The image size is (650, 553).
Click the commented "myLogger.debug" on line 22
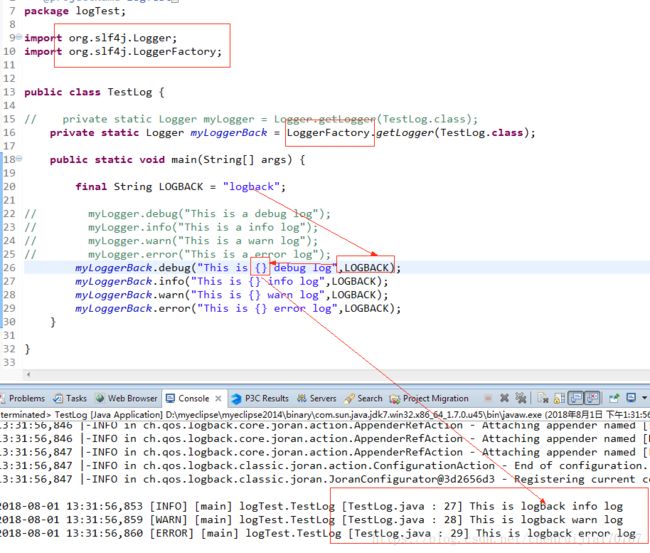133,214
